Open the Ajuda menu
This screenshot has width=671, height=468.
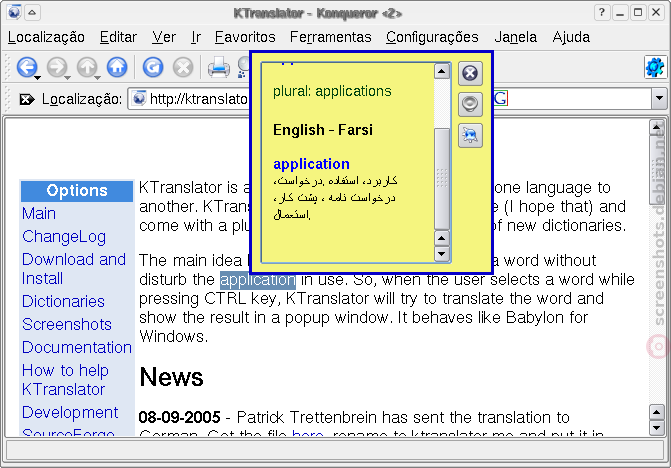[571, 37]
